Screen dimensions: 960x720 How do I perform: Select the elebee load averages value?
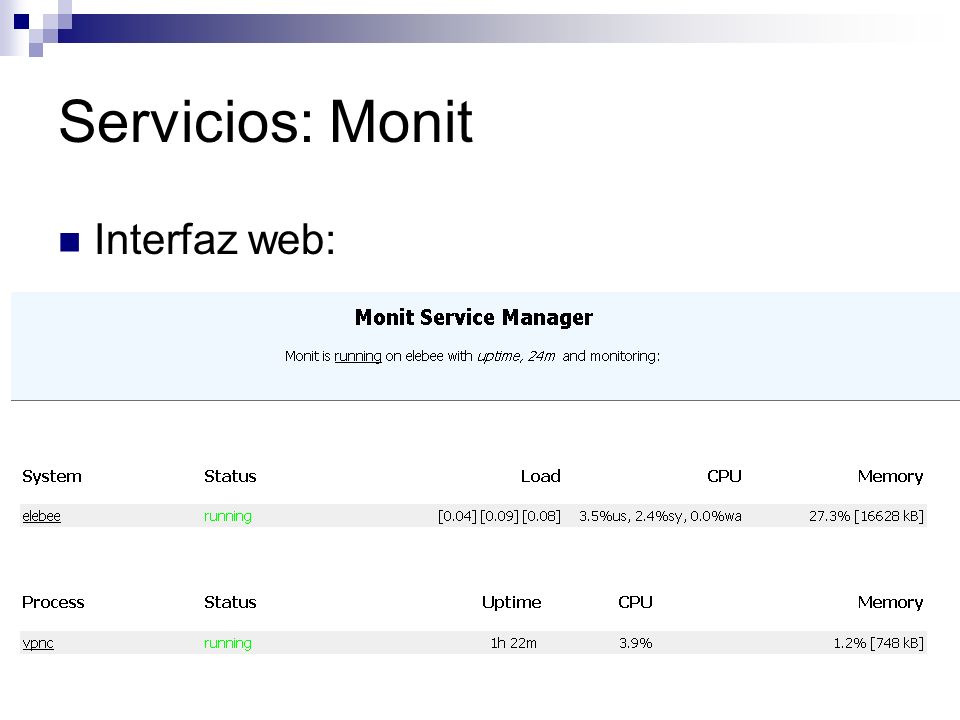(x=499, y=516)
